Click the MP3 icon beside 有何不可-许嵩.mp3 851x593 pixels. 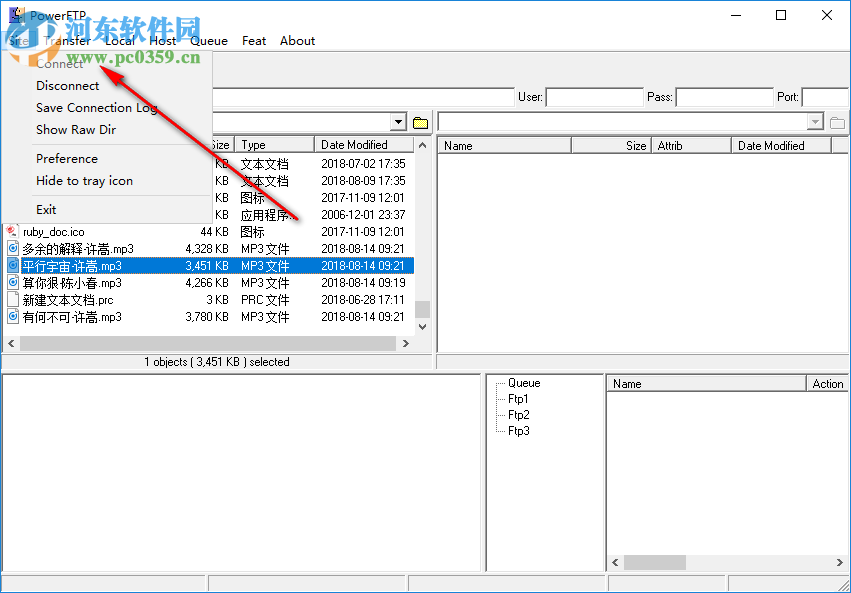[x=11, y=316]
